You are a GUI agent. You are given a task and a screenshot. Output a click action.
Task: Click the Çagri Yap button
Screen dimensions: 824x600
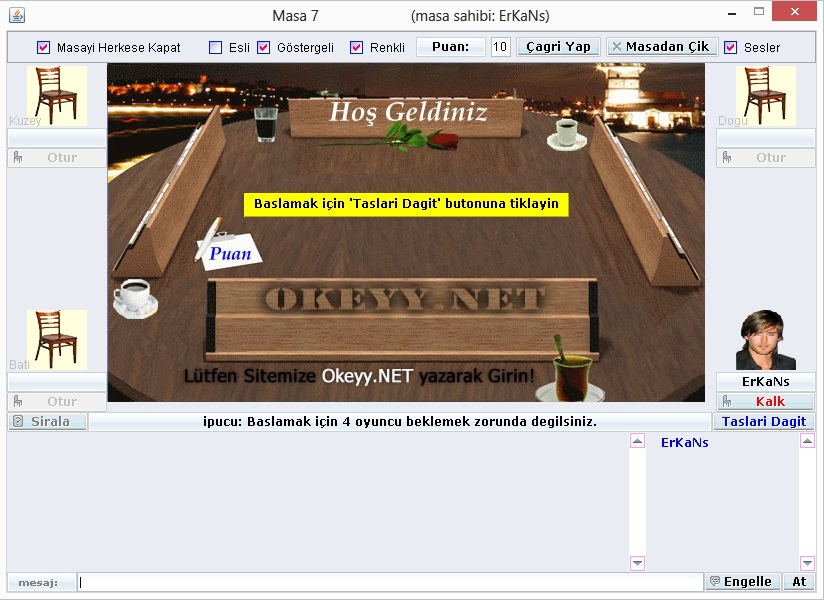tap(558, 47)
